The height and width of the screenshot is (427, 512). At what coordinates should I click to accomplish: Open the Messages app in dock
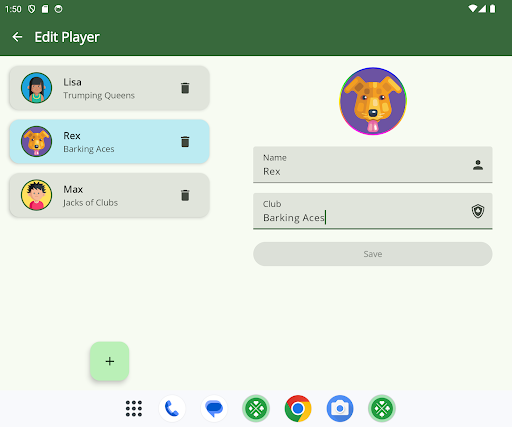tap(214, 408)
